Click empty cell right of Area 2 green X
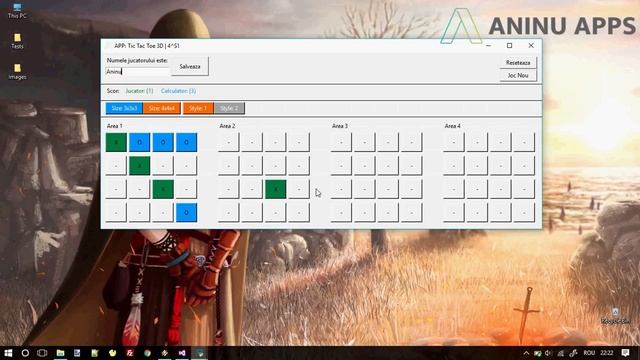Screen dimensions: 640x360 point(299,189)
